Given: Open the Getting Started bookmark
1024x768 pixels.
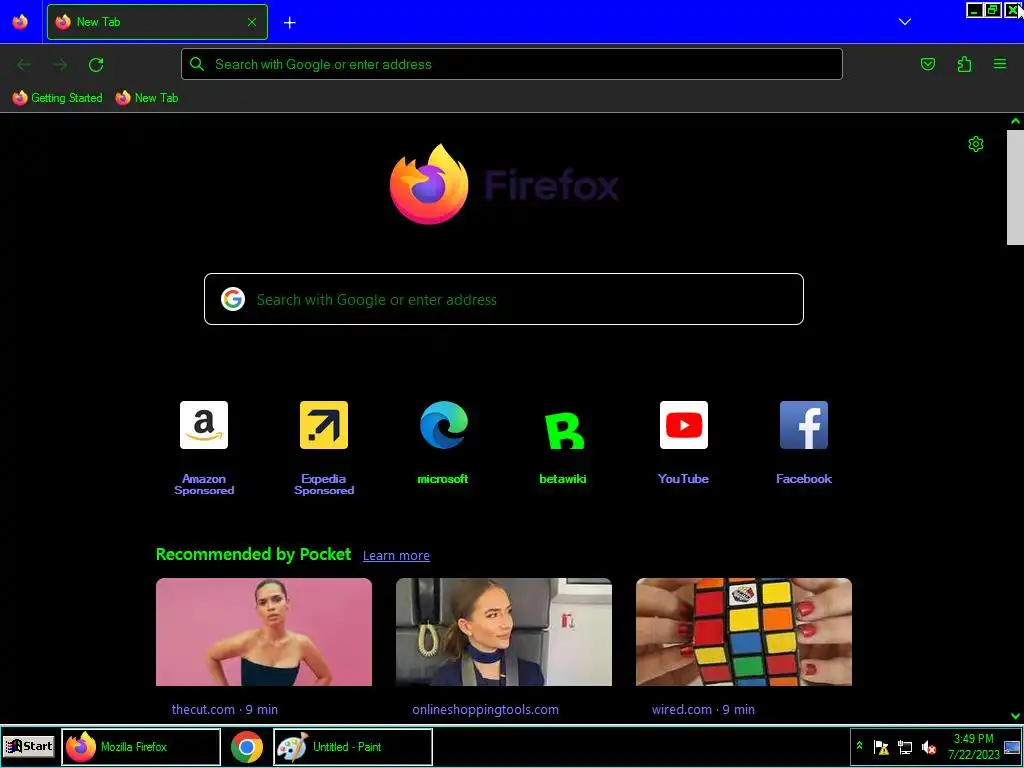Looking at the screenshot, I should tap(57, 98).
